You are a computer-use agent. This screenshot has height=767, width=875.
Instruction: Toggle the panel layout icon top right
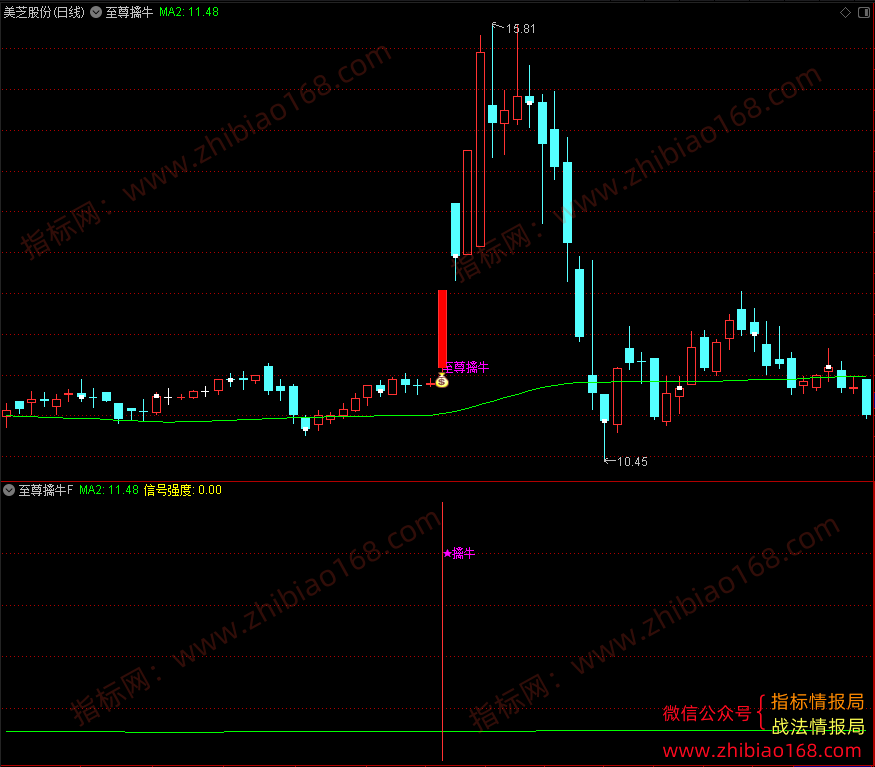tap(863, 12)
